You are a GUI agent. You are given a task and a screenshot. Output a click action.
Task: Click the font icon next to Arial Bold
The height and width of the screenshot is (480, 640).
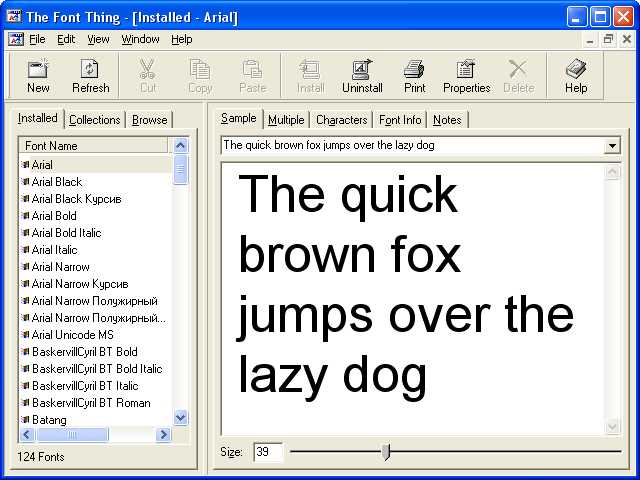pos(25,216)
